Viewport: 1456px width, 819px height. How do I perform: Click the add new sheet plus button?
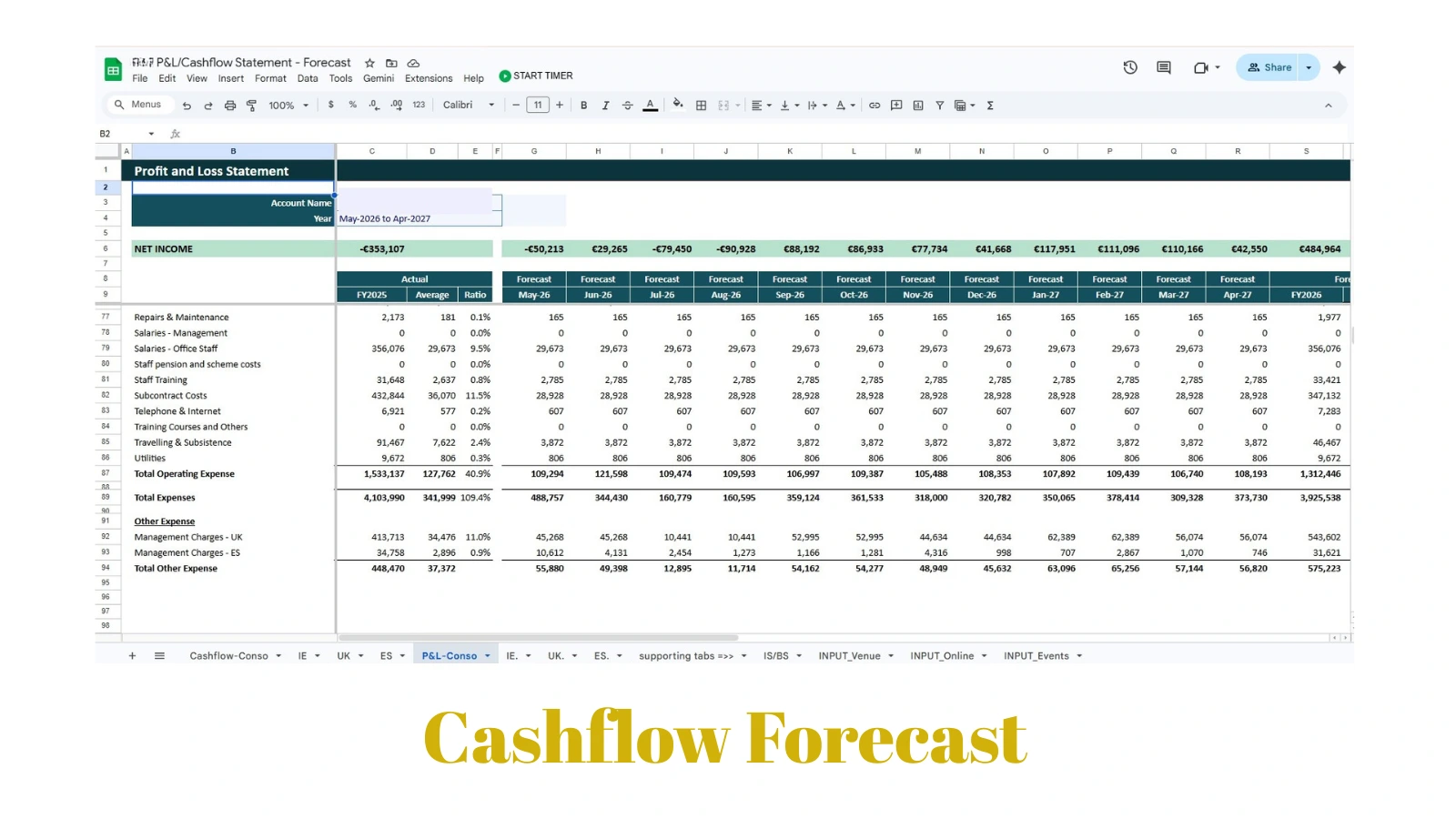coord(132,656)
